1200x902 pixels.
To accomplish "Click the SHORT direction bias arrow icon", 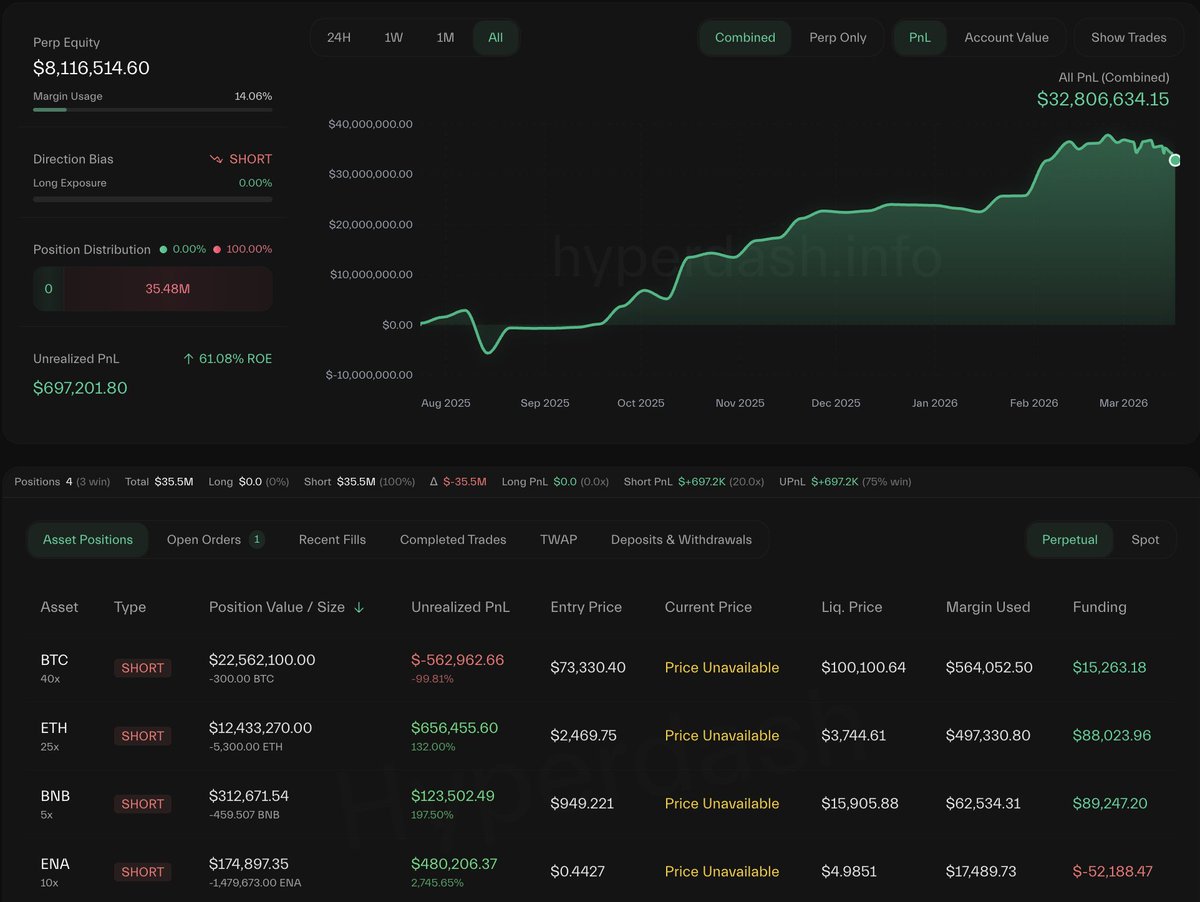I will pyautogui.click(x=216, y=159).
